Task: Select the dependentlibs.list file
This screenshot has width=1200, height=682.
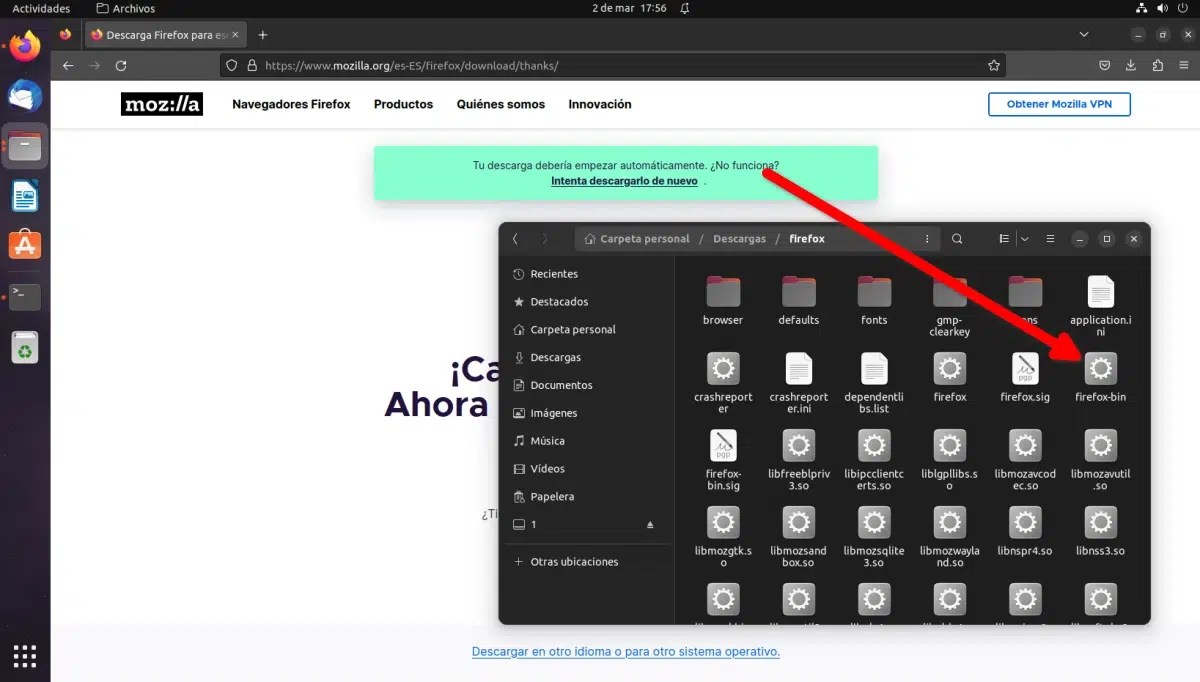Action: [874, 384]
